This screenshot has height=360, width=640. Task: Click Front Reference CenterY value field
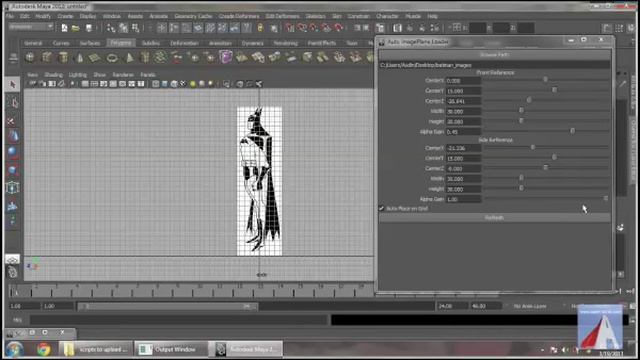point(463,91)
